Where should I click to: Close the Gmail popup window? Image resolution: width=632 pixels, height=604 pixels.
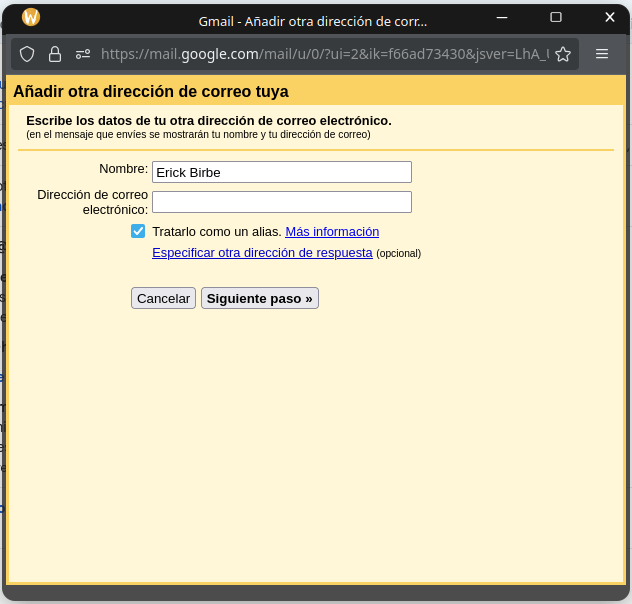[x=609, y=17]
